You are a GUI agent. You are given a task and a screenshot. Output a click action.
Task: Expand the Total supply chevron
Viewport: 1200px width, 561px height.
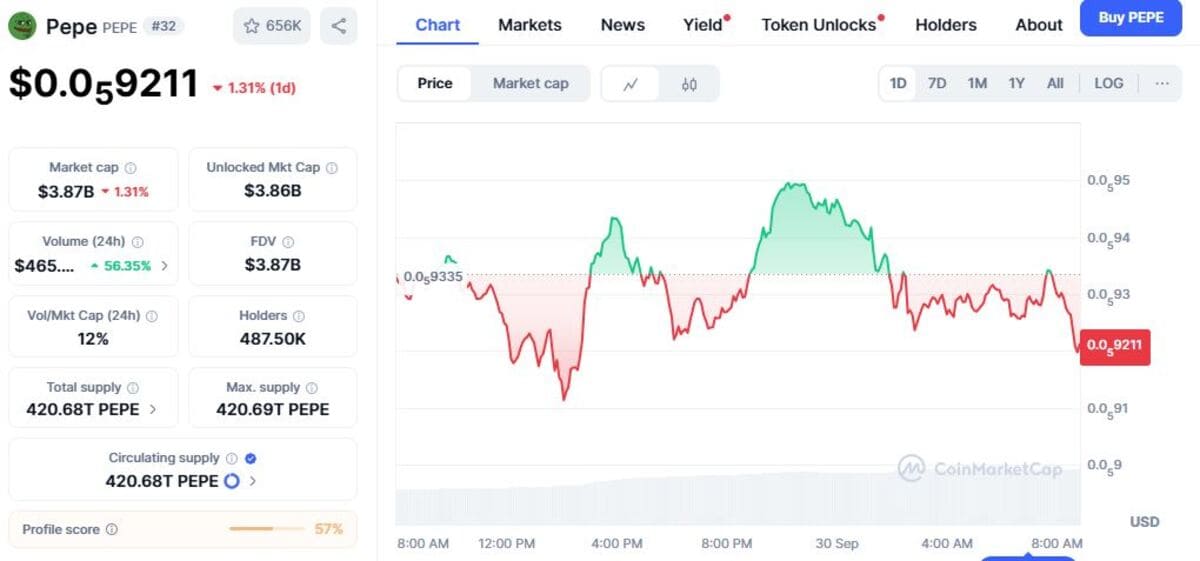click(153, 409)
